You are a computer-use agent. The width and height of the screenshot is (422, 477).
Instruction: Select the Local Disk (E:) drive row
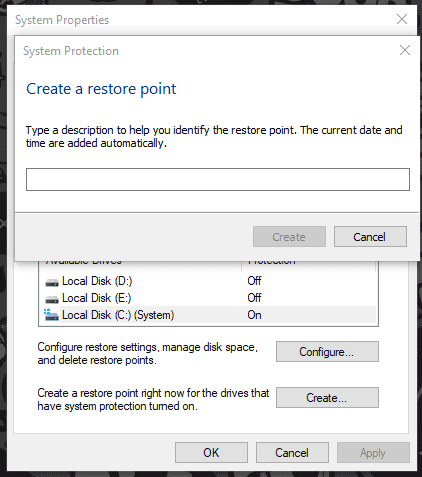[208, 298]
